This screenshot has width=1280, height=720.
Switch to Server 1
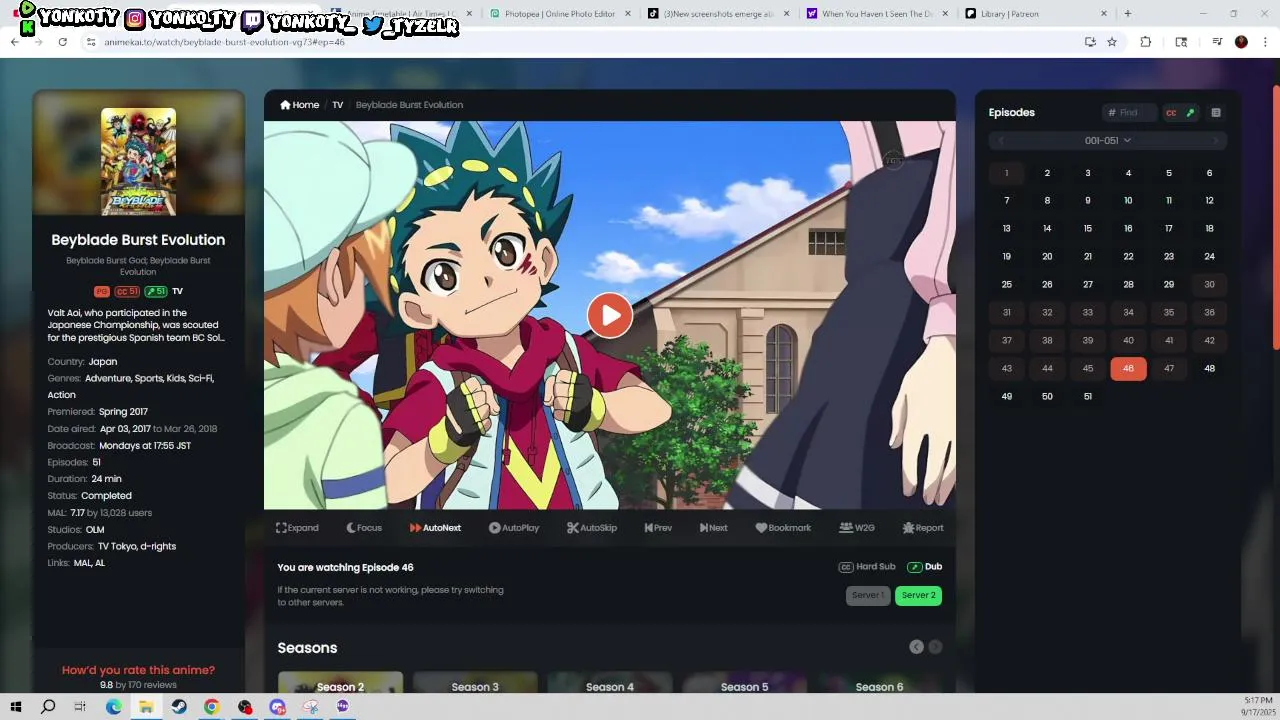point(868,595)
